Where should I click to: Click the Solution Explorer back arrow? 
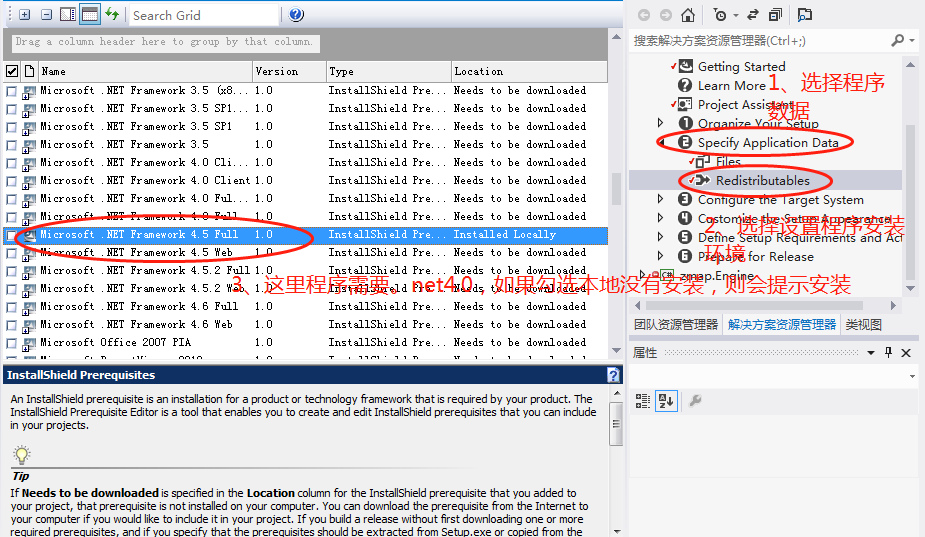pyautogui.click(x=644, y=15)
